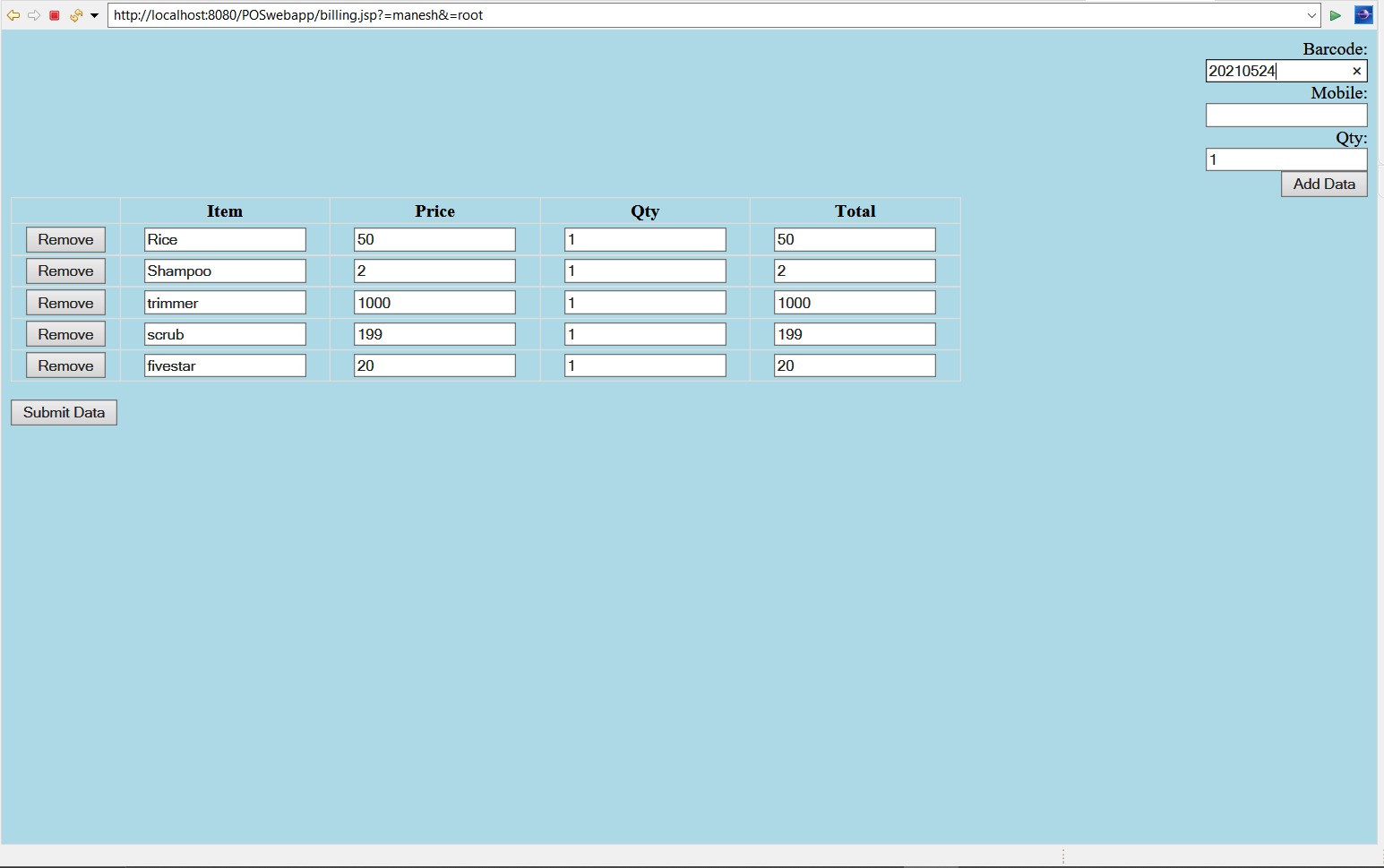Click the Price field for trimmer showing 1000
Image resolution: width=1384 pixels, height=868 pixels.
click(434, 302)
